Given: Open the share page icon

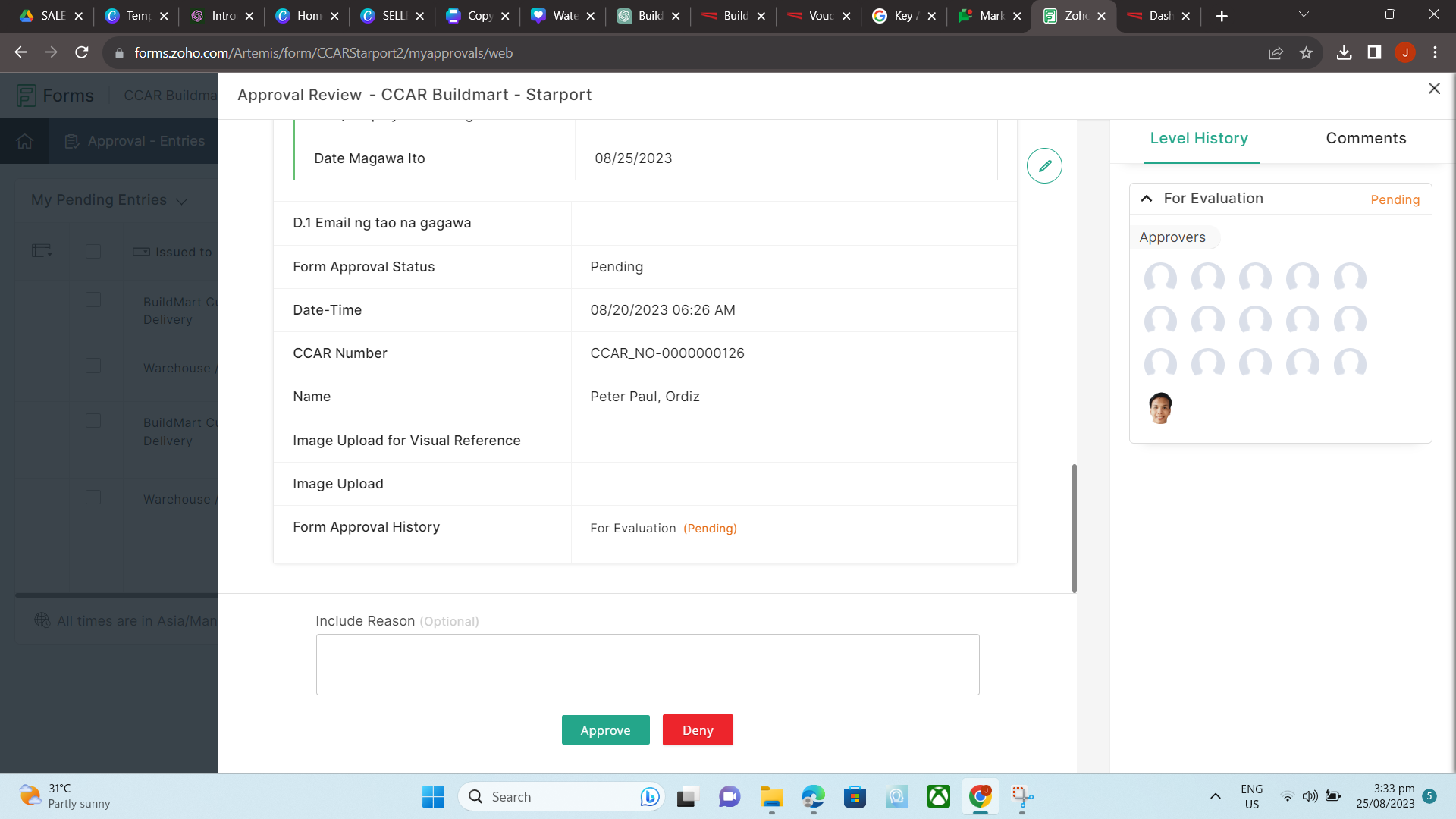Looking at the screenshot, I should pos(1276,53).
